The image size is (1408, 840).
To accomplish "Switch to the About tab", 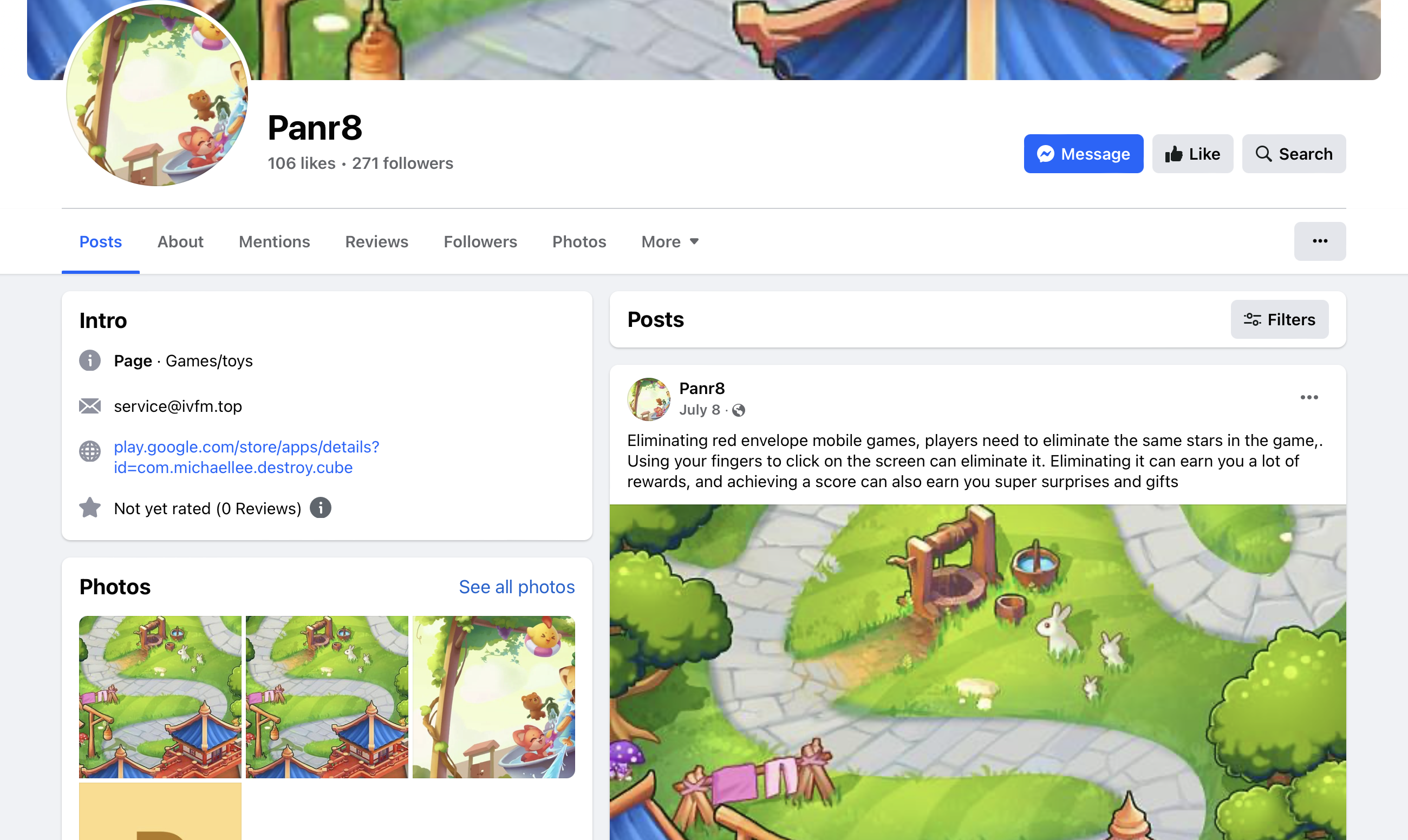I will [x=180, y=242].
